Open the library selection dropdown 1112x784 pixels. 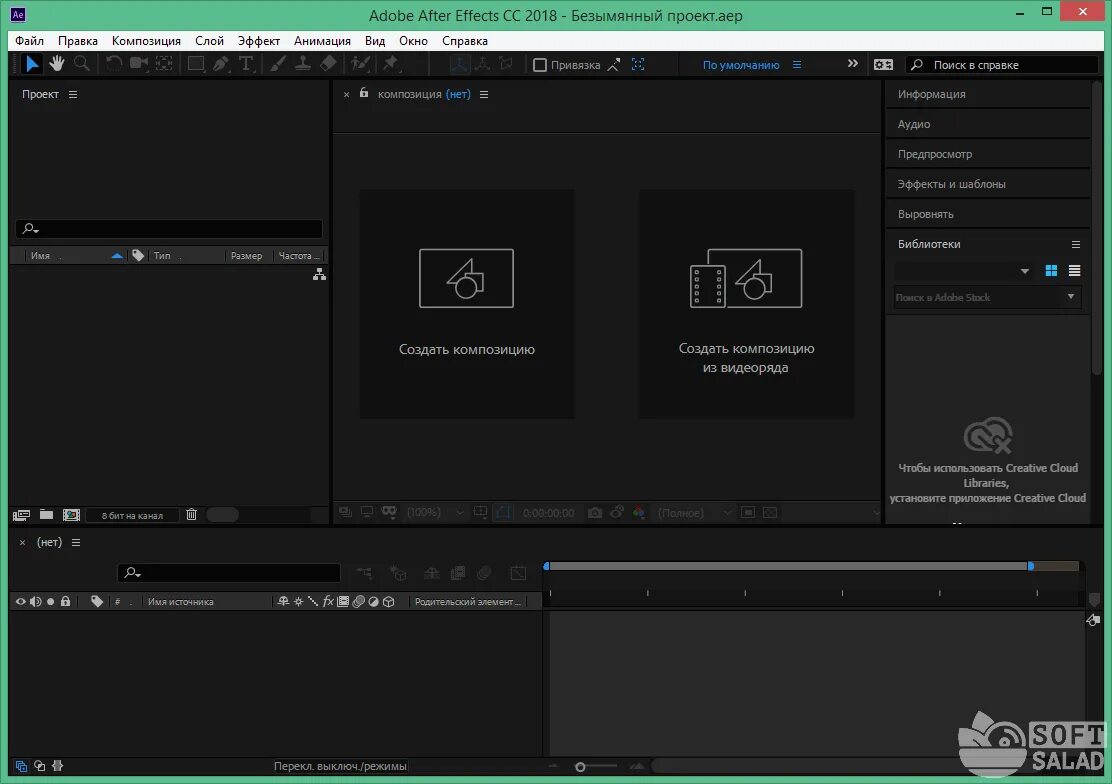point(962,271)
